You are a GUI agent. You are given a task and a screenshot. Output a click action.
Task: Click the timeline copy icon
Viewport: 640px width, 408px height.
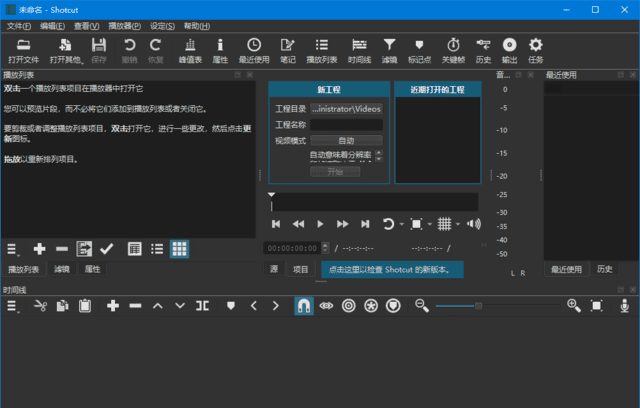click(x=62, y=306)
